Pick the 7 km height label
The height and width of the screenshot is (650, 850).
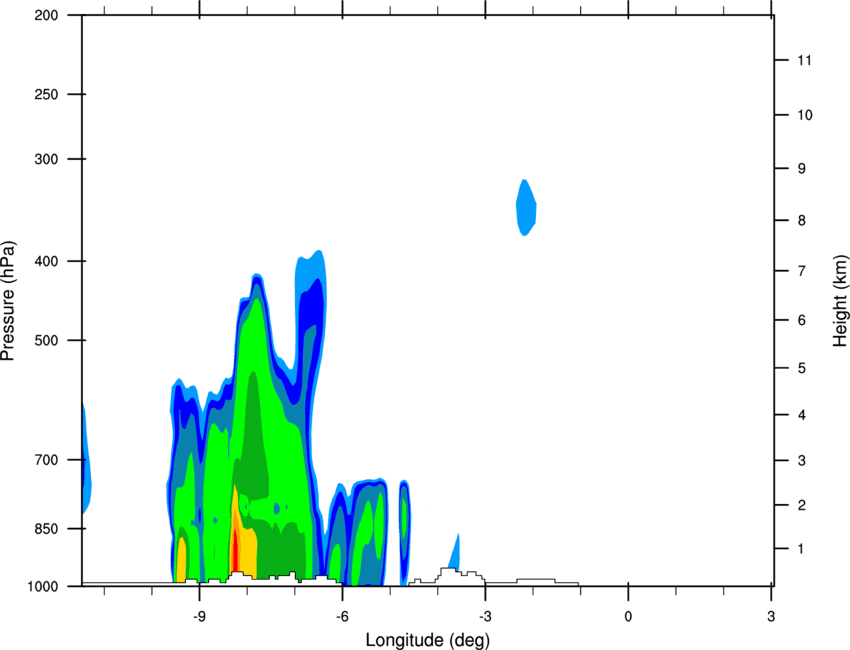802,271
